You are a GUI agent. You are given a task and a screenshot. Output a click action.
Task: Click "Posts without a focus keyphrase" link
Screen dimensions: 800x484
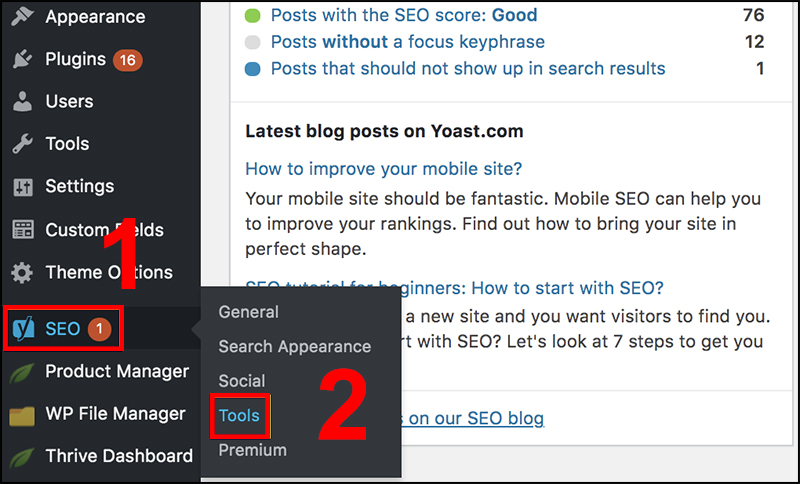click(408, 42)
